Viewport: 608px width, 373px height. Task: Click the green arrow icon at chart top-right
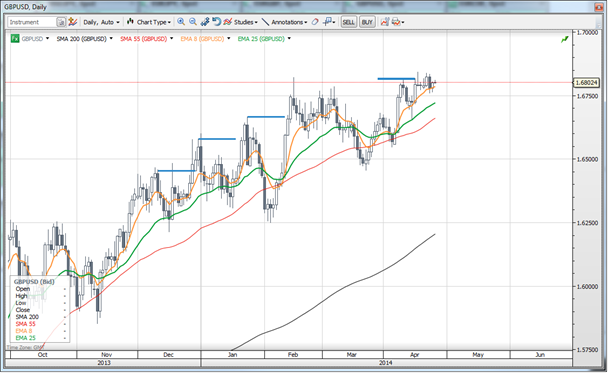tap(565, 39)
